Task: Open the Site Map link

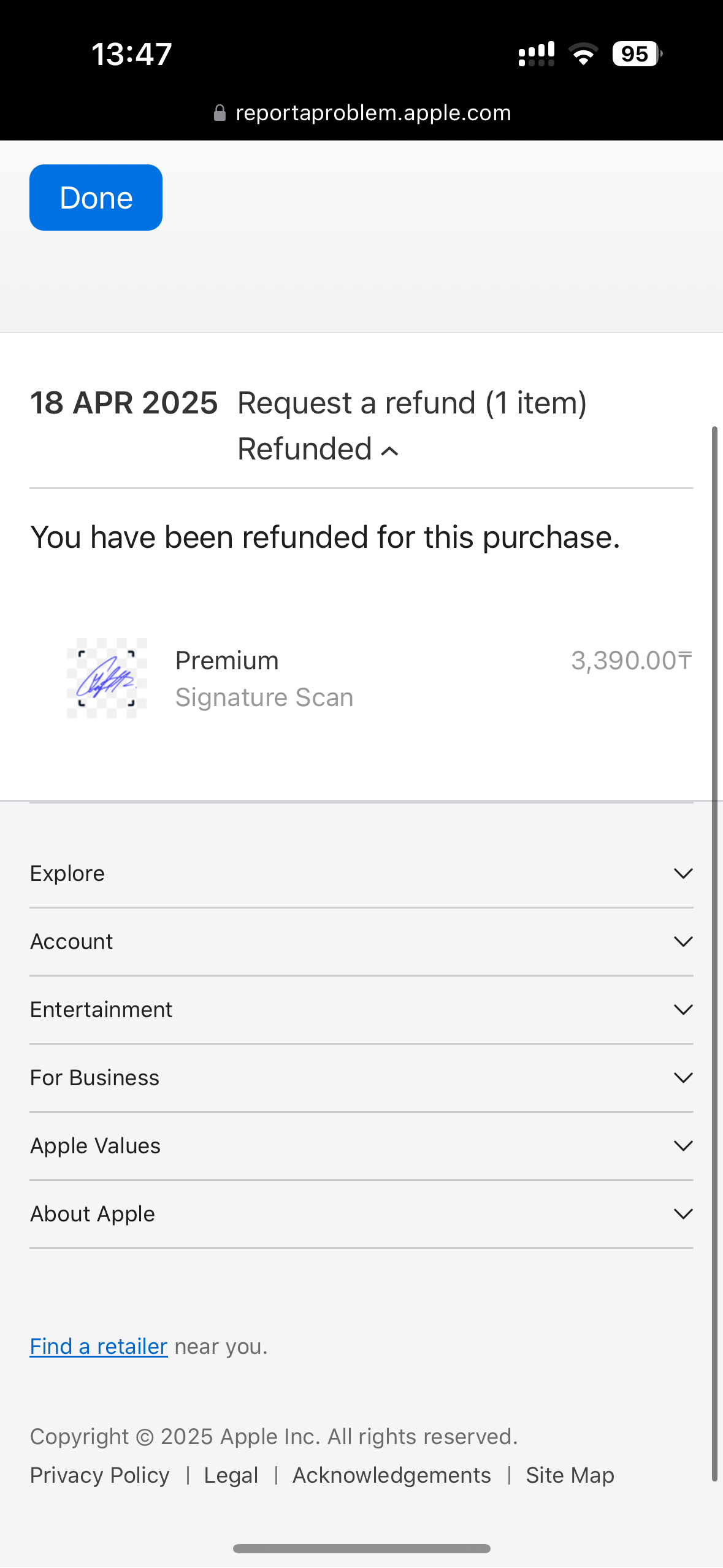Action: [x=570, y=1475]
